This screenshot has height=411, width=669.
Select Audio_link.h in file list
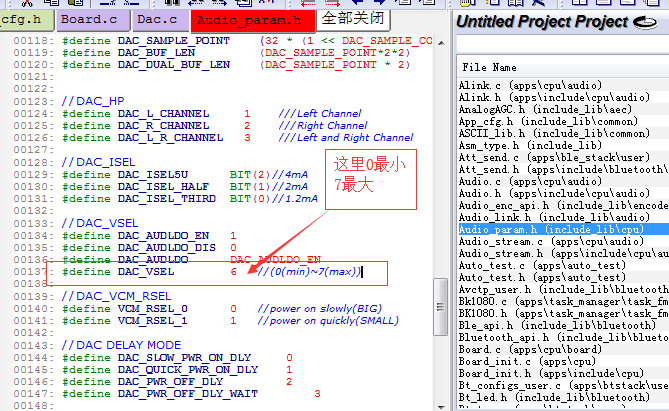(554, 217)
